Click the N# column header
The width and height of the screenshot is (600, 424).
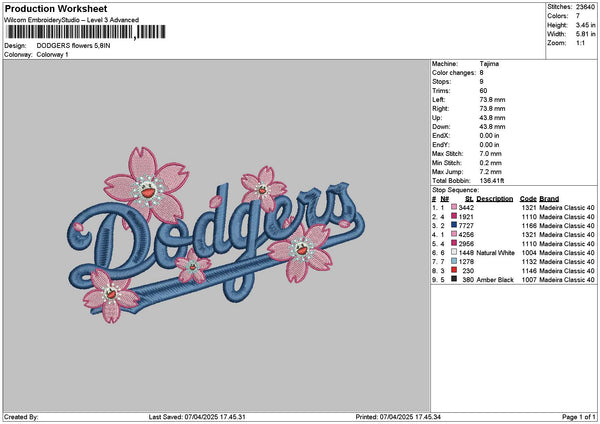click(444, 199)
